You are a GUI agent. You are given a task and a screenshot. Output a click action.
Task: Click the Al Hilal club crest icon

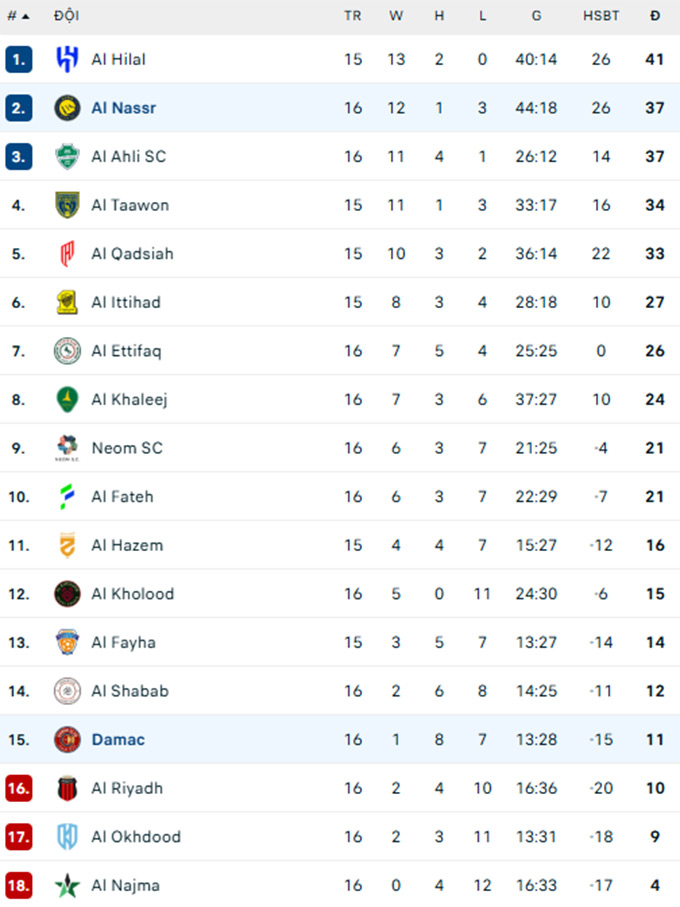[x=67, y=59]
